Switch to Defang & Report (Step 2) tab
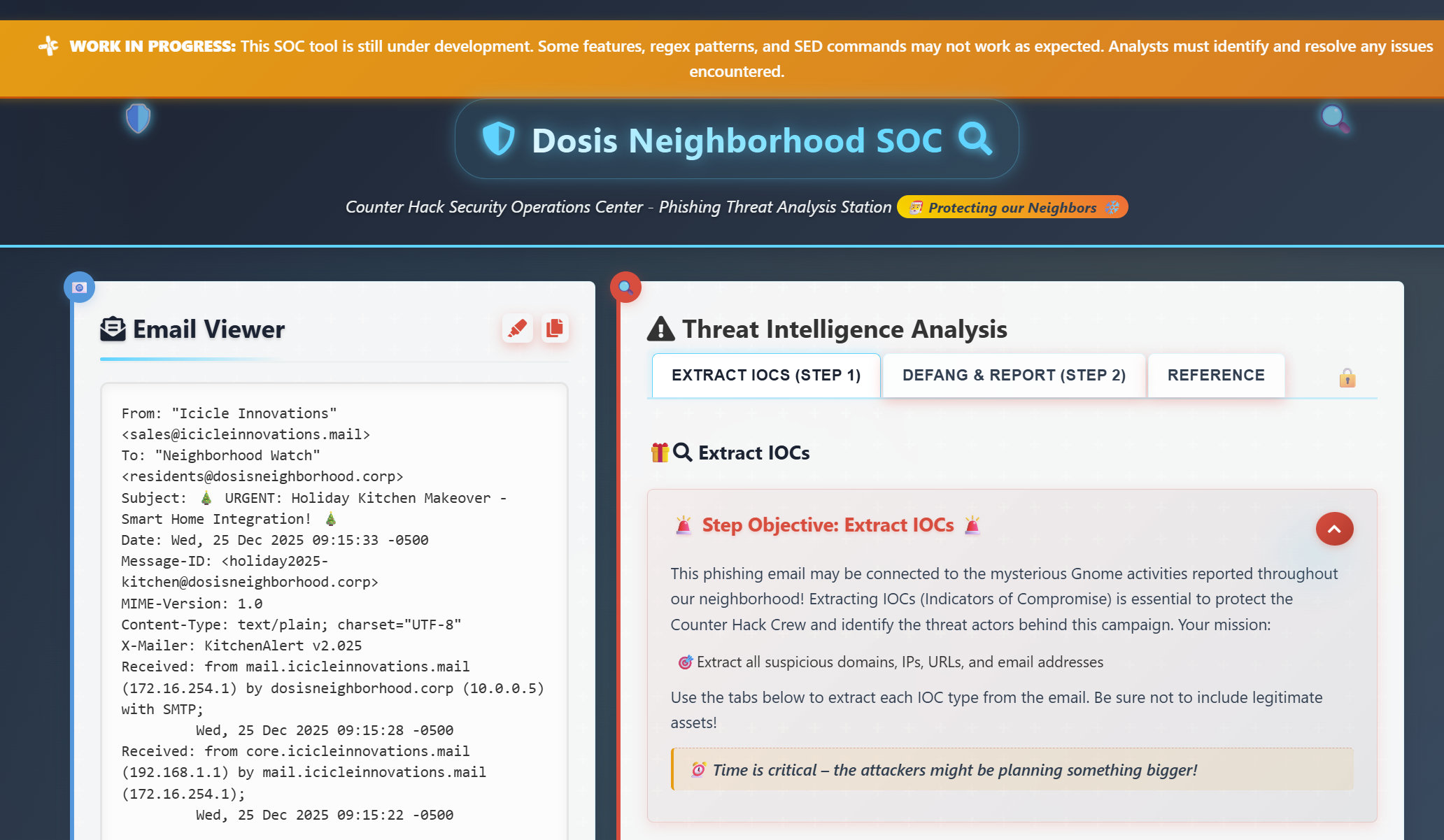This screenshot has width=1444, height=840. click(x=1014, y=376)
